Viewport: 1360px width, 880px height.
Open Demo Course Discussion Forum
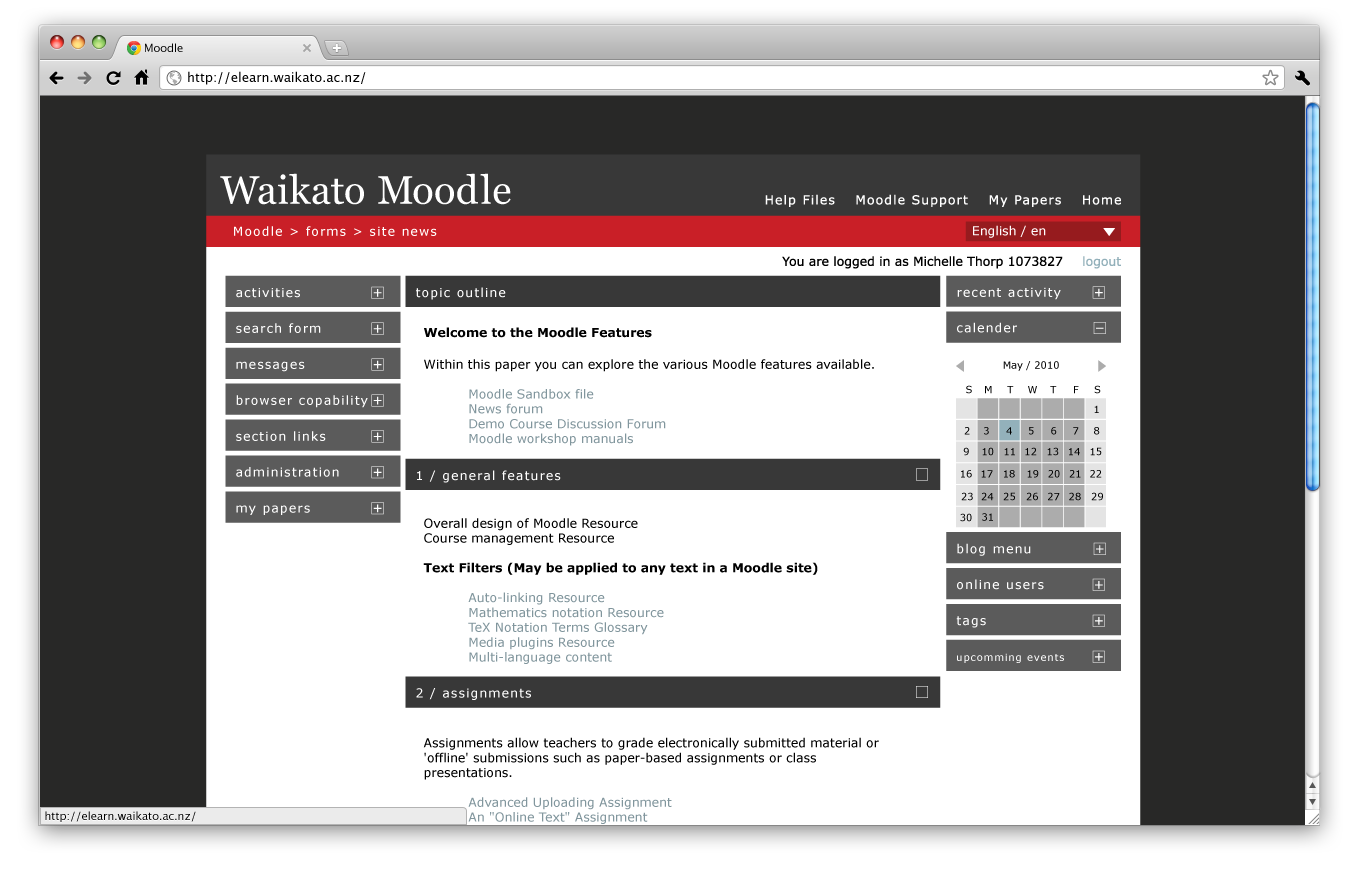[567, 424]
